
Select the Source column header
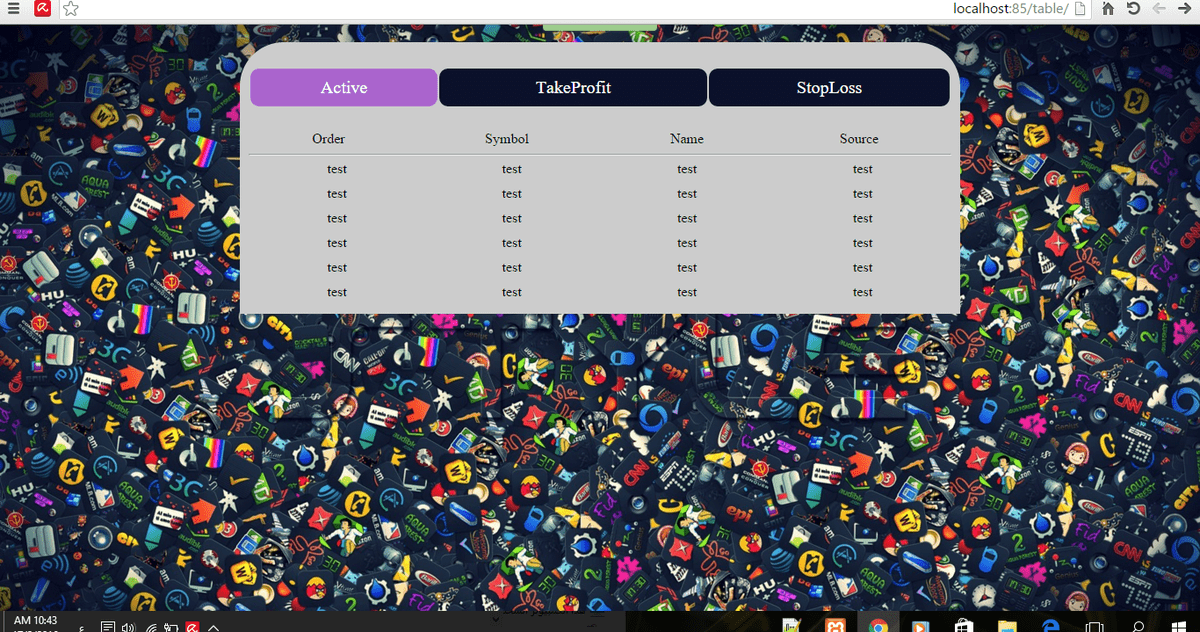coord(859,139)
